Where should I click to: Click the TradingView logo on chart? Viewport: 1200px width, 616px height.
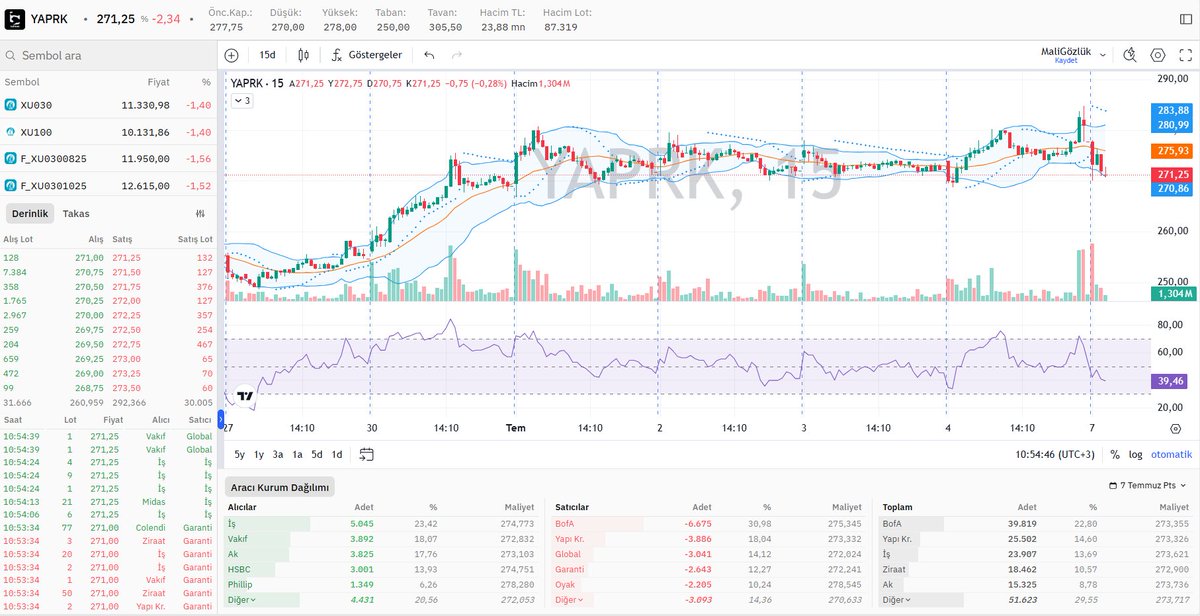tap(245, 395)
